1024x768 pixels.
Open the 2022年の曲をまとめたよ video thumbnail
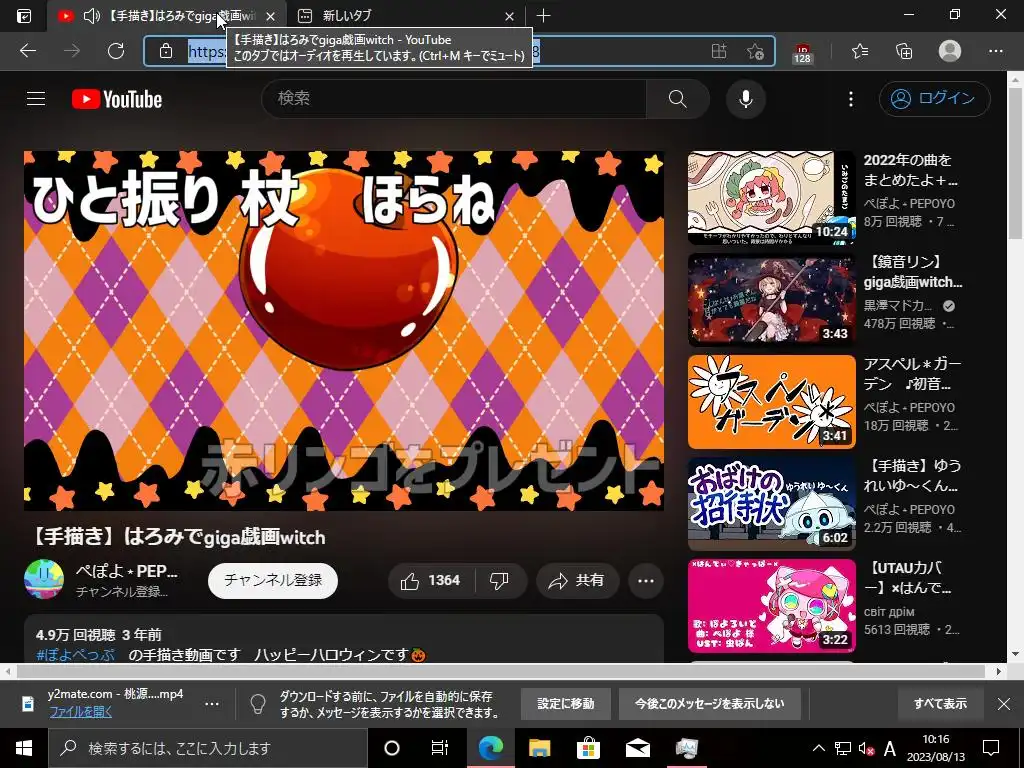(x=771, y=198)
